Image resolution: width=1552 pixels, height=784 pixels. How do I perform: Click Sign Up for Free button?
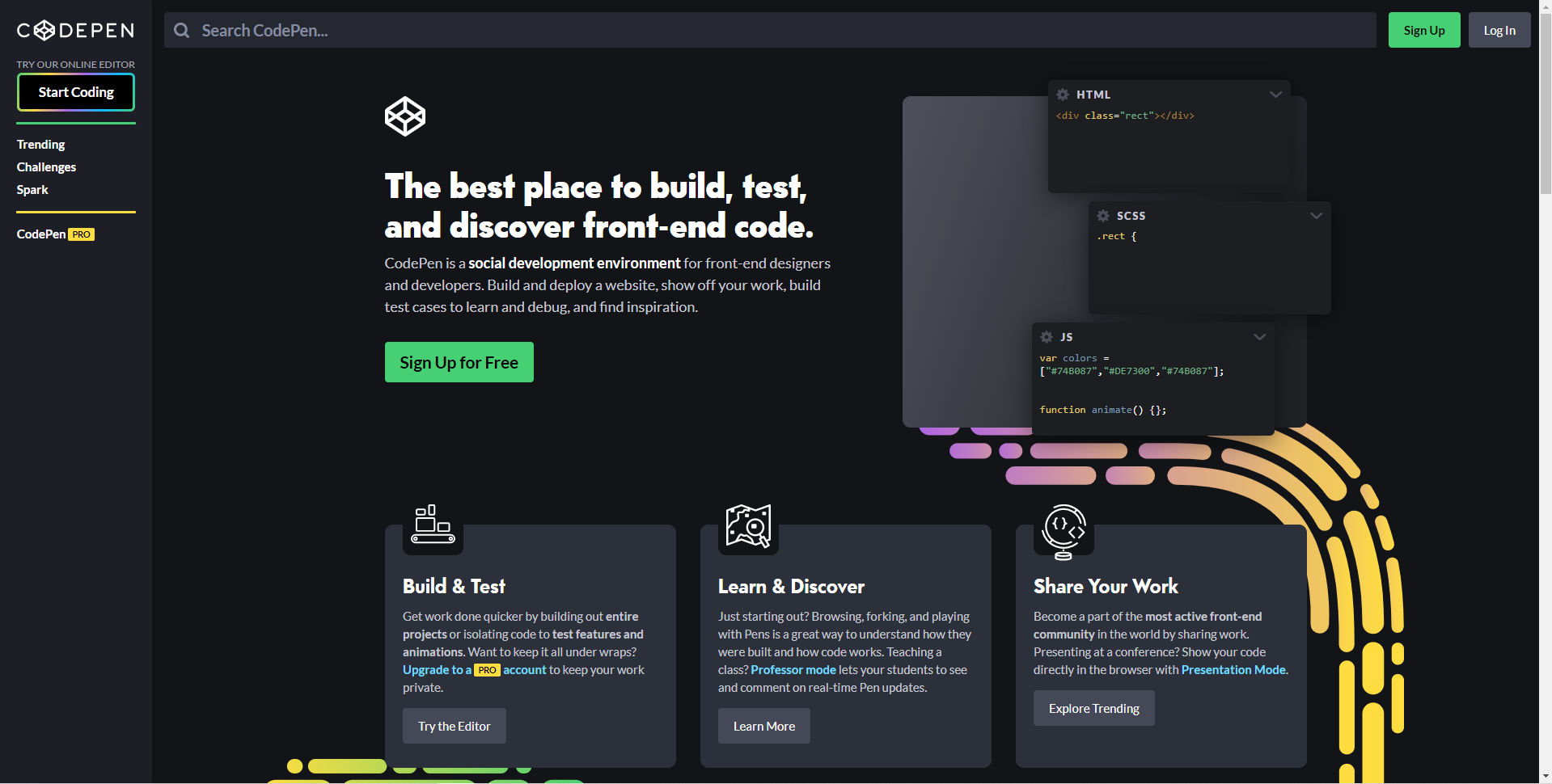click(459, 362)
